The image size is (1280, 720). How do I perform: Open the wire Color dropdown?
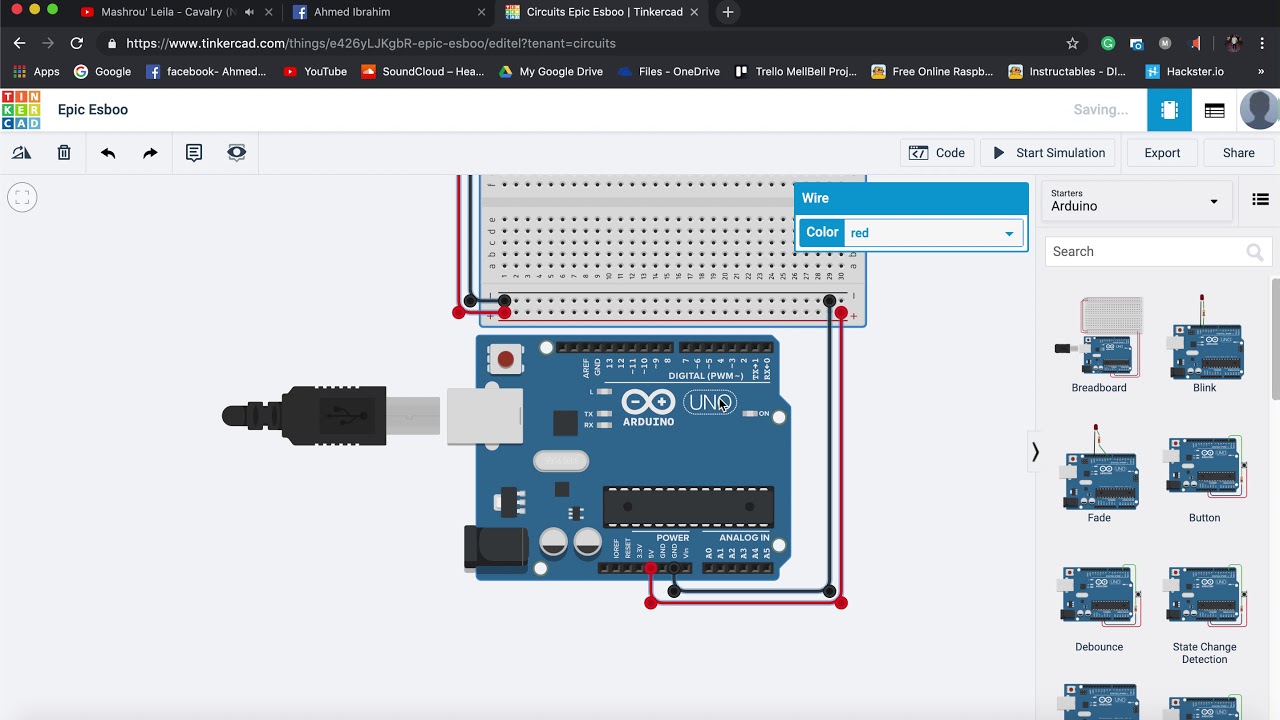931,233
